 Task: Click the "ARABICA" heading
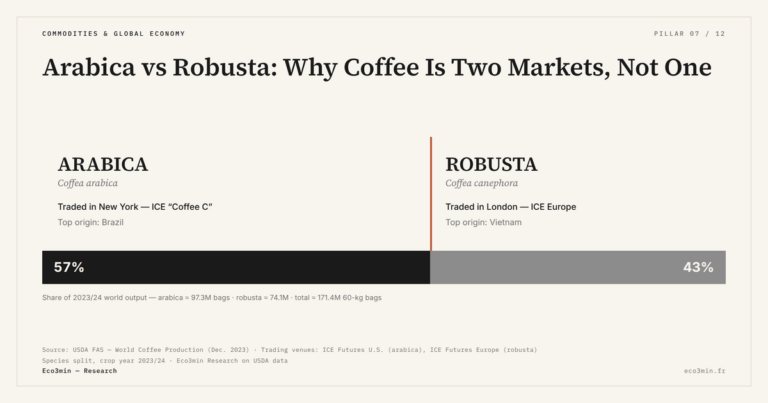(x=103, y=165)
